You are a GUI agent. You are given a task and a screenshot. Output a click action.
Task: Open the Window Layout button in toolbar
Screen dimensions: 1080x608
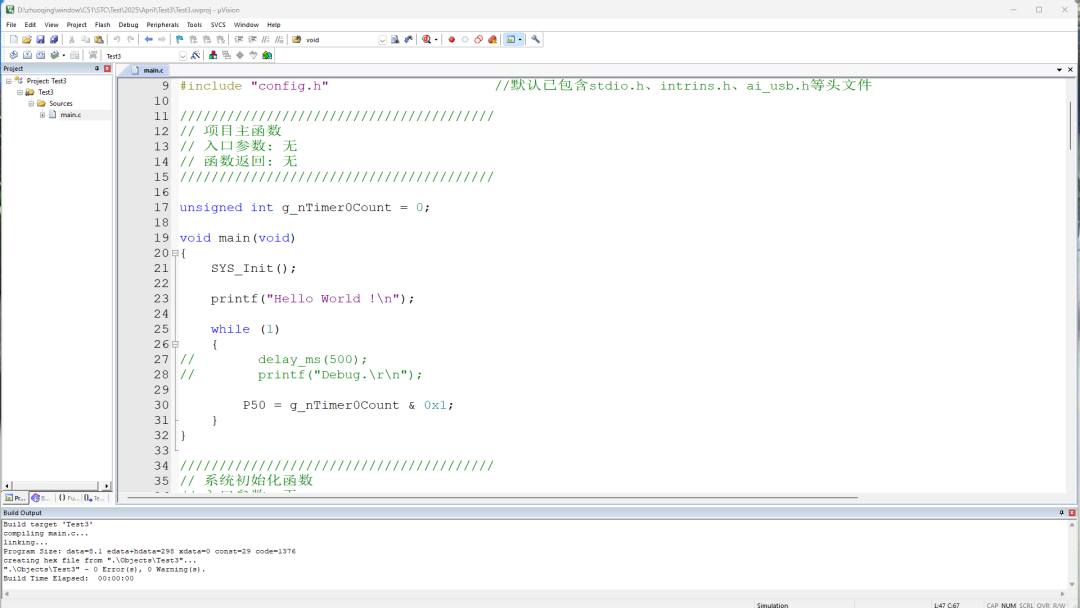pyautogui.click(x=510, y=40)
